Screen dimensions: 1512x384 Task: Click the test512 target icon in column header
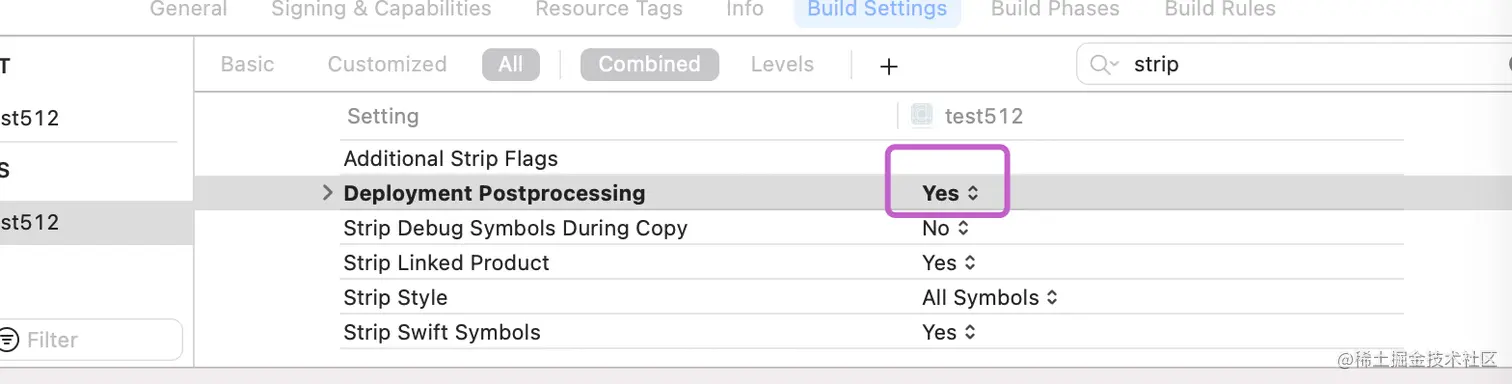point(922,116)
